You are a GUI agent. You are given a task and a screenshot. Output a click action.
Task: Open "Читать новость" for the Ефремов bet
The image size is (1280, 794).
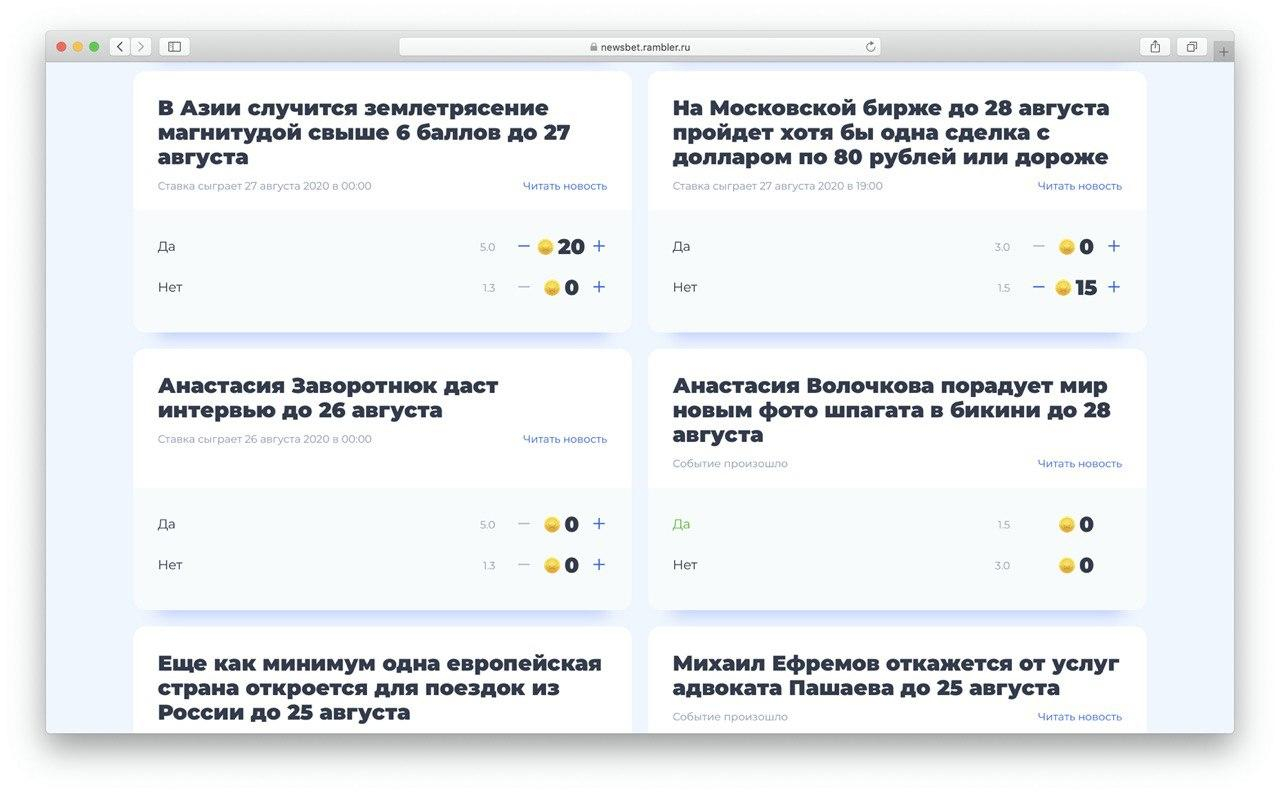pyautogui.click(x=1080, y=717)
